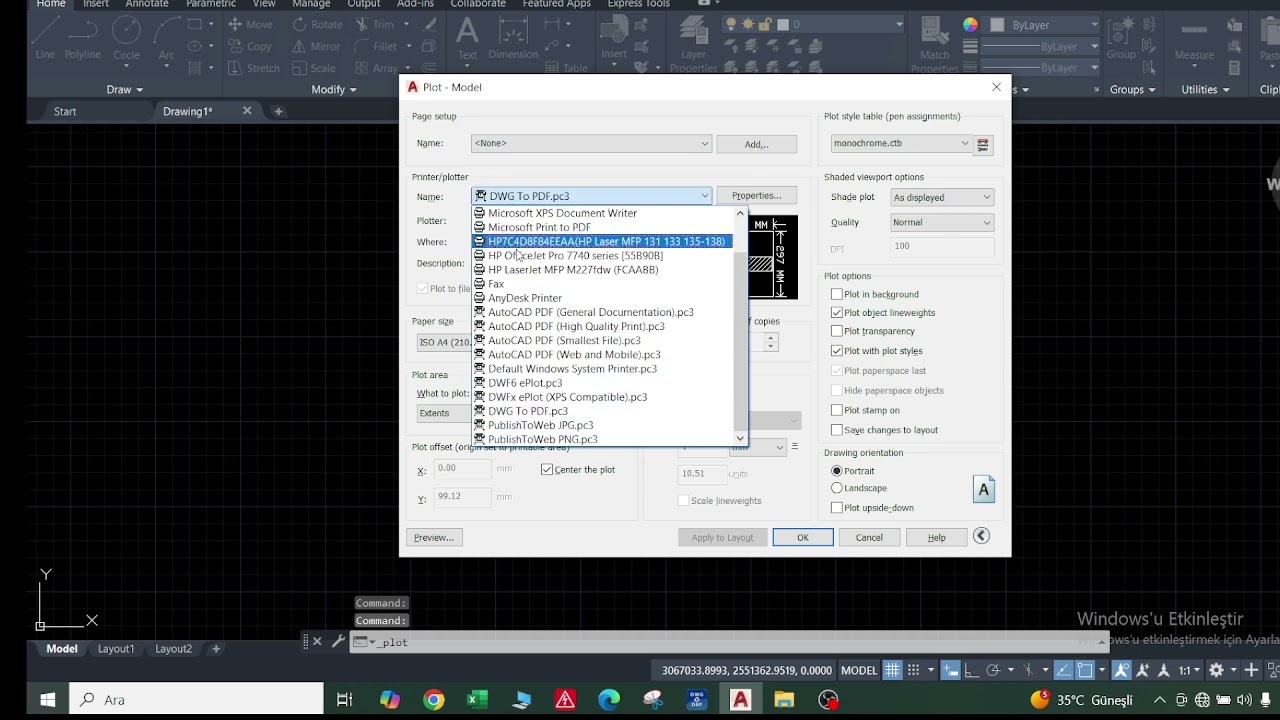The image size is (1280, 720).
Task: Click the Preview... button
Action: 434,538
